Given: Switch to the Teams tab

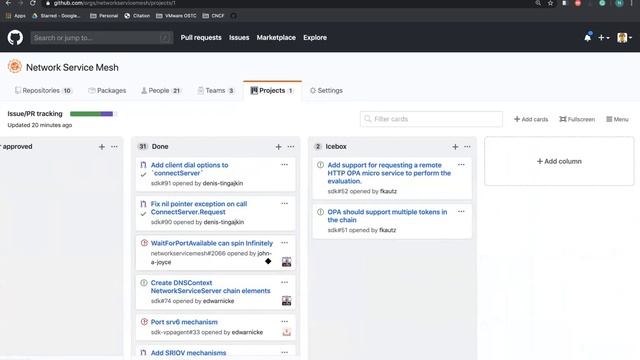Looking at the screenshot, I should click(216, 91).
